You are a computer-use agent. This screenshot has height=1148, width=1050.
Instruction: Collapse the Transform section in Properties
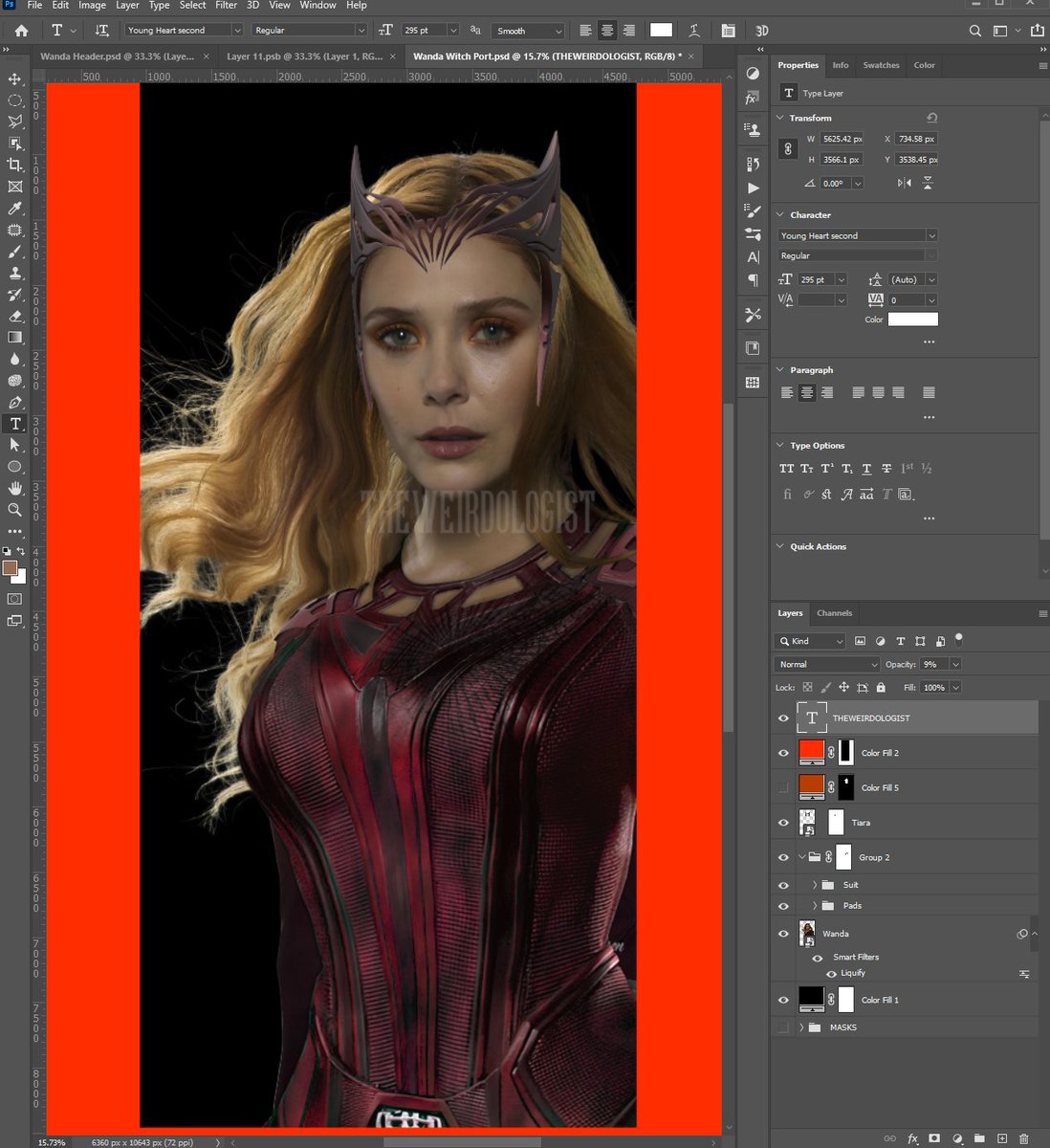[779, 118]
